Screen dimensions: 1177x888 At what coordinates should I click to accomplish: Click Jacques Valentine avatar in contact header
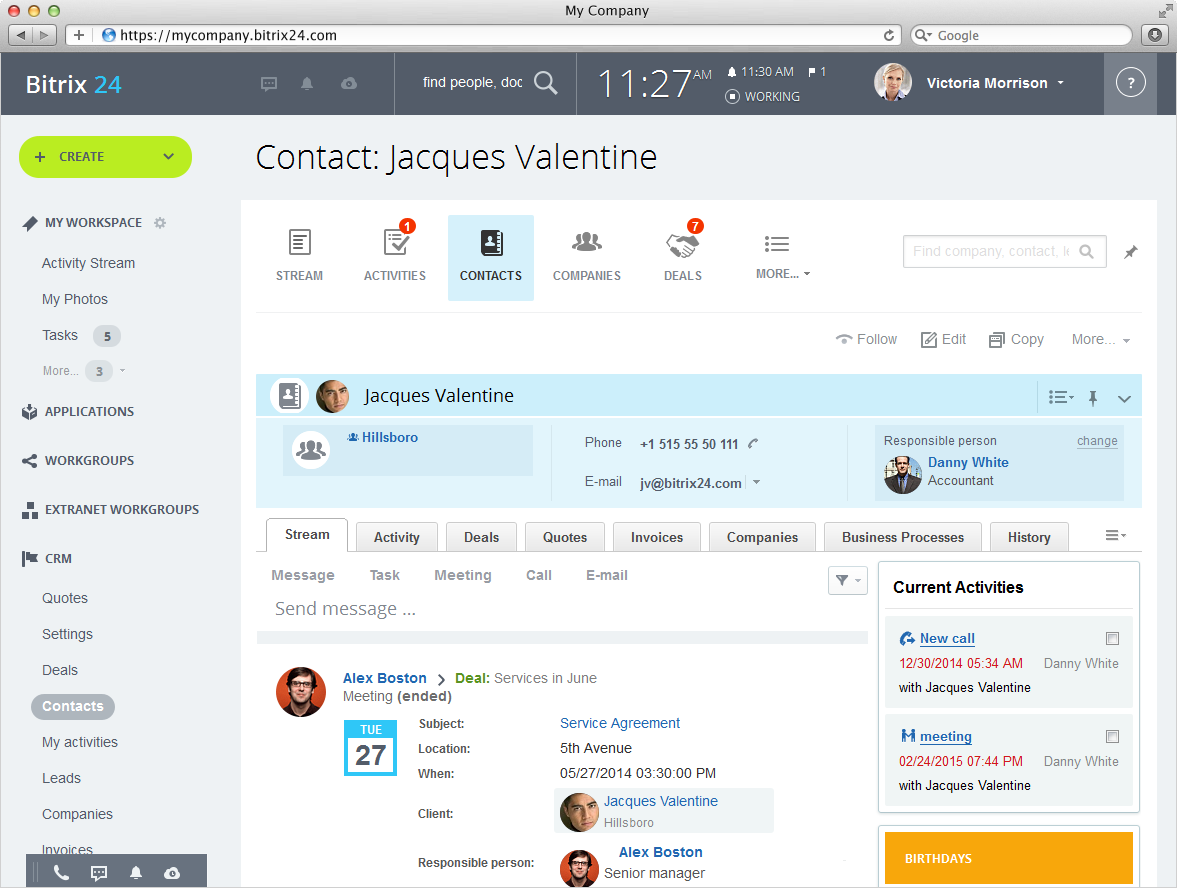(332, 396)
